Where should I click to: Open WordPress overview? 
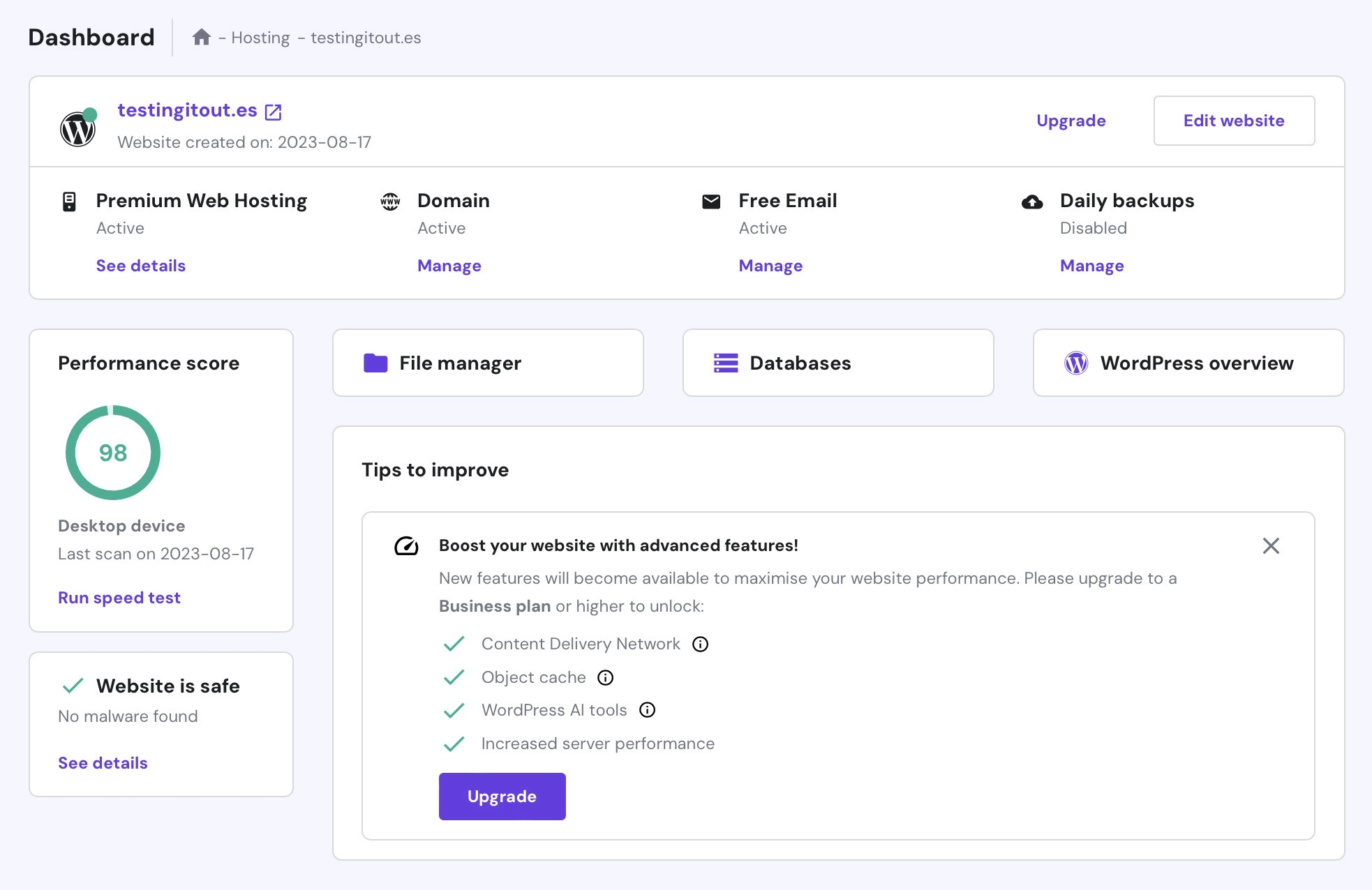1188,363
